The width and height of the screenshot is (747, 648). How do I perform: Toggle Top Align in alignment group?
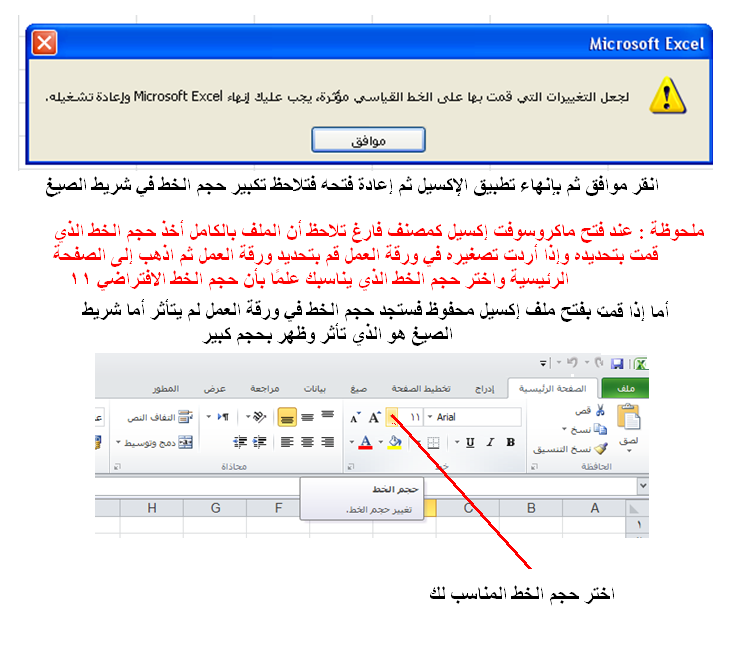(328, 416)
